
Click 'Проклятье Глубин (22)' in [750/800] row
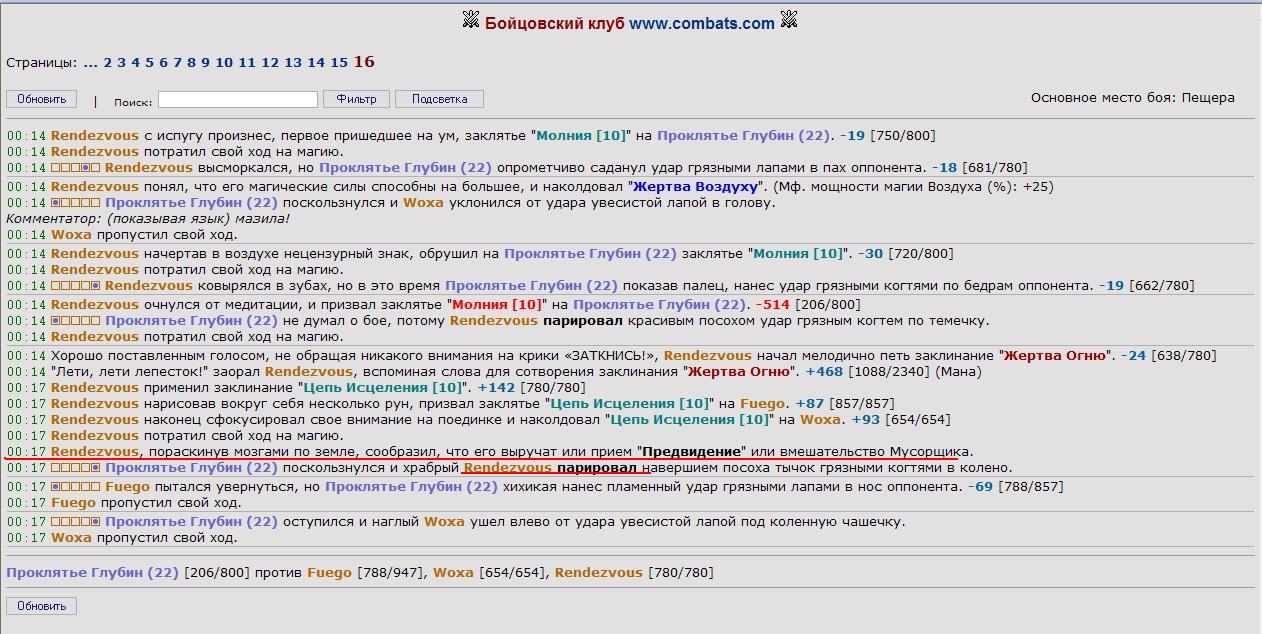743,136
